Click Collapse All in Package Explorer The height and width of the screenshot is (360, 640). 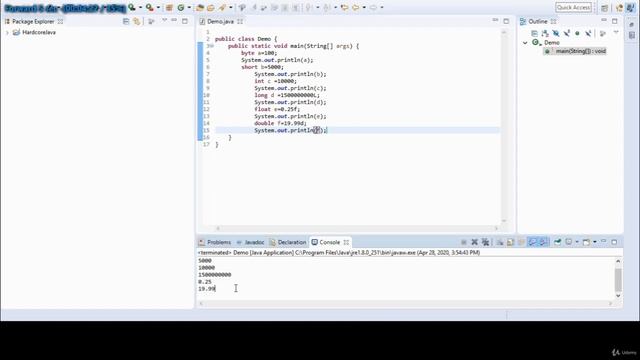coord(126,21)
